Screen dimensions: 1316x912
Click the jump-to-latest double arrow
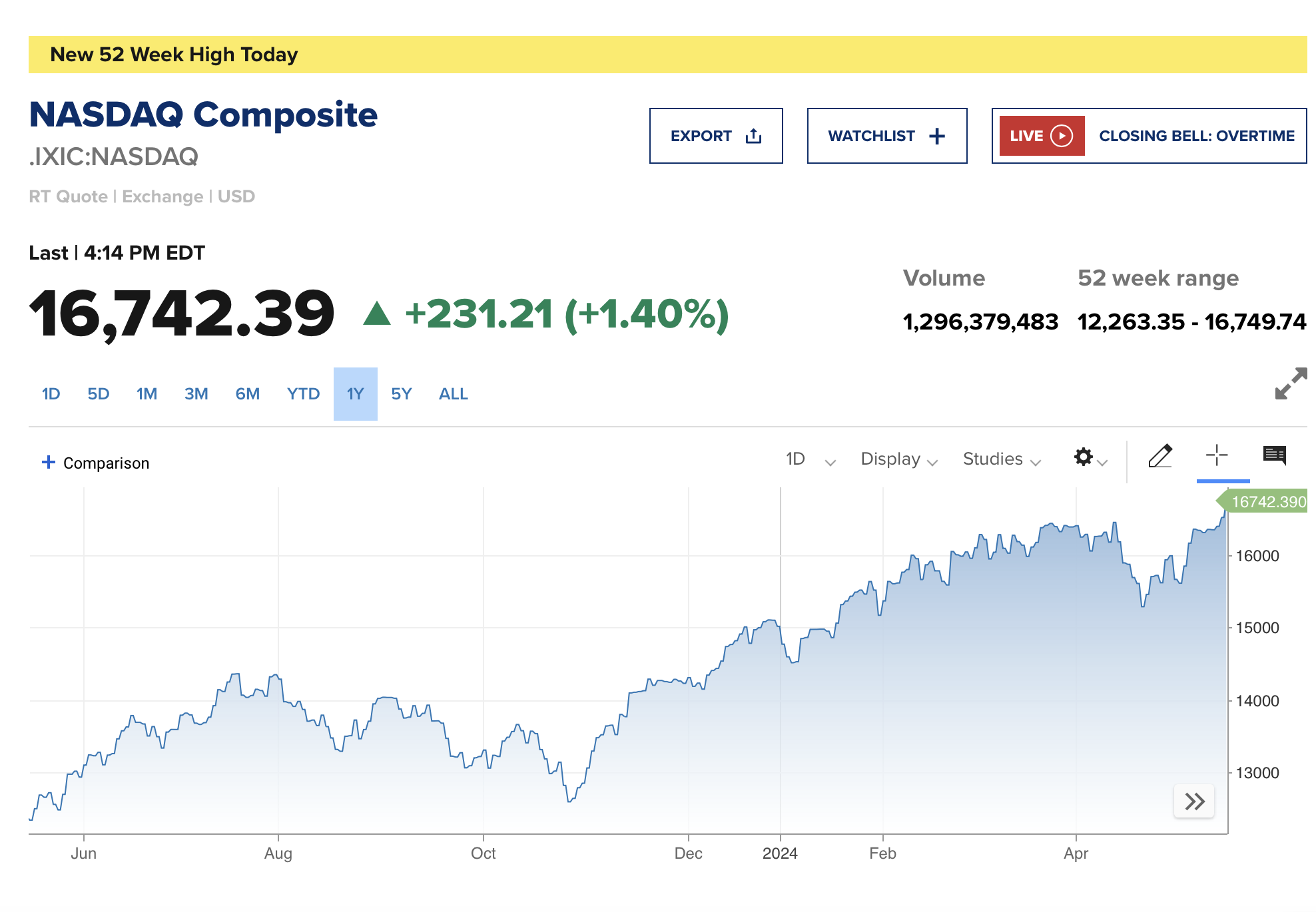click(1194, 801)
